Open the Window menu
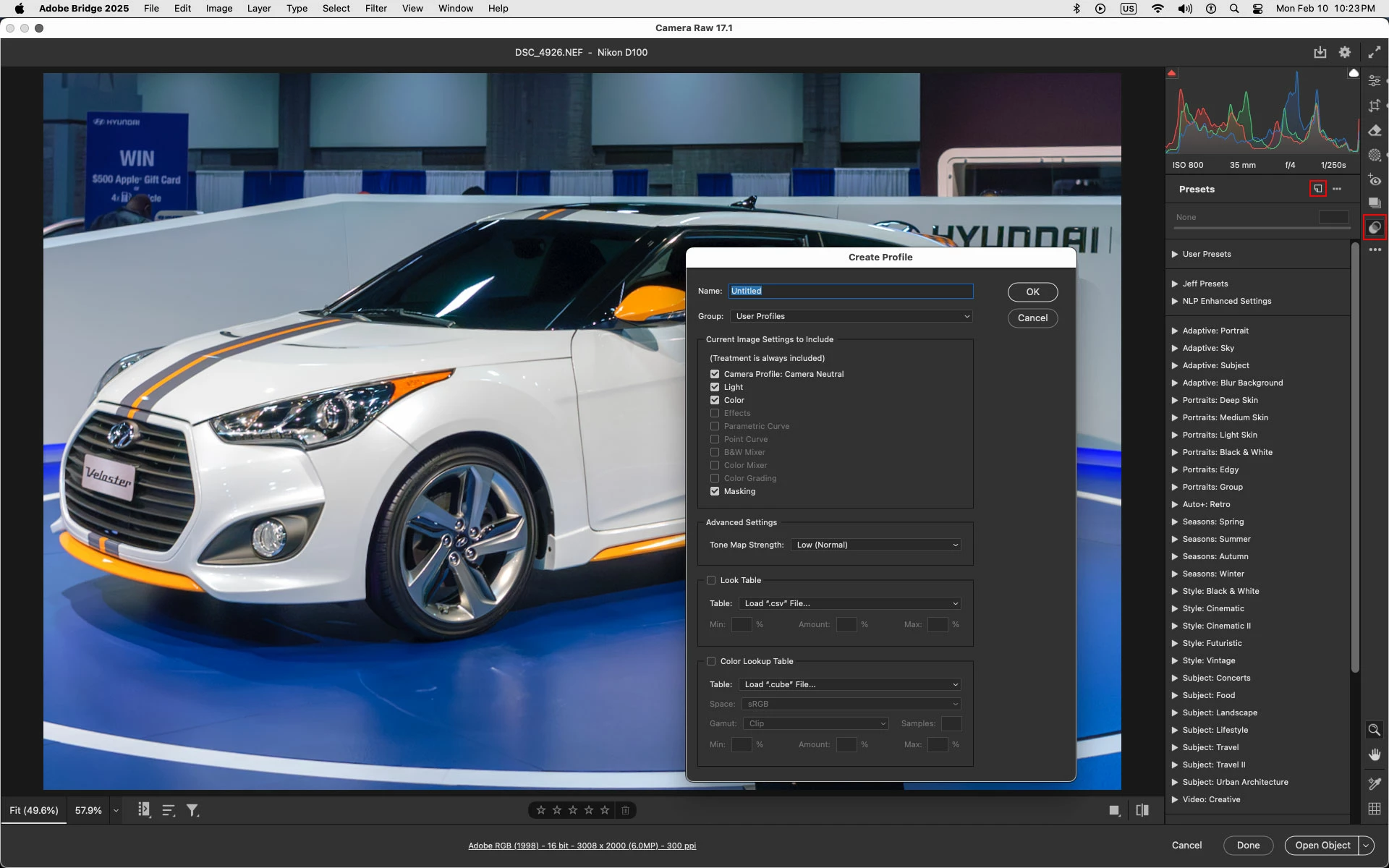The image size is (1389, 868). [x=455, y=9]
